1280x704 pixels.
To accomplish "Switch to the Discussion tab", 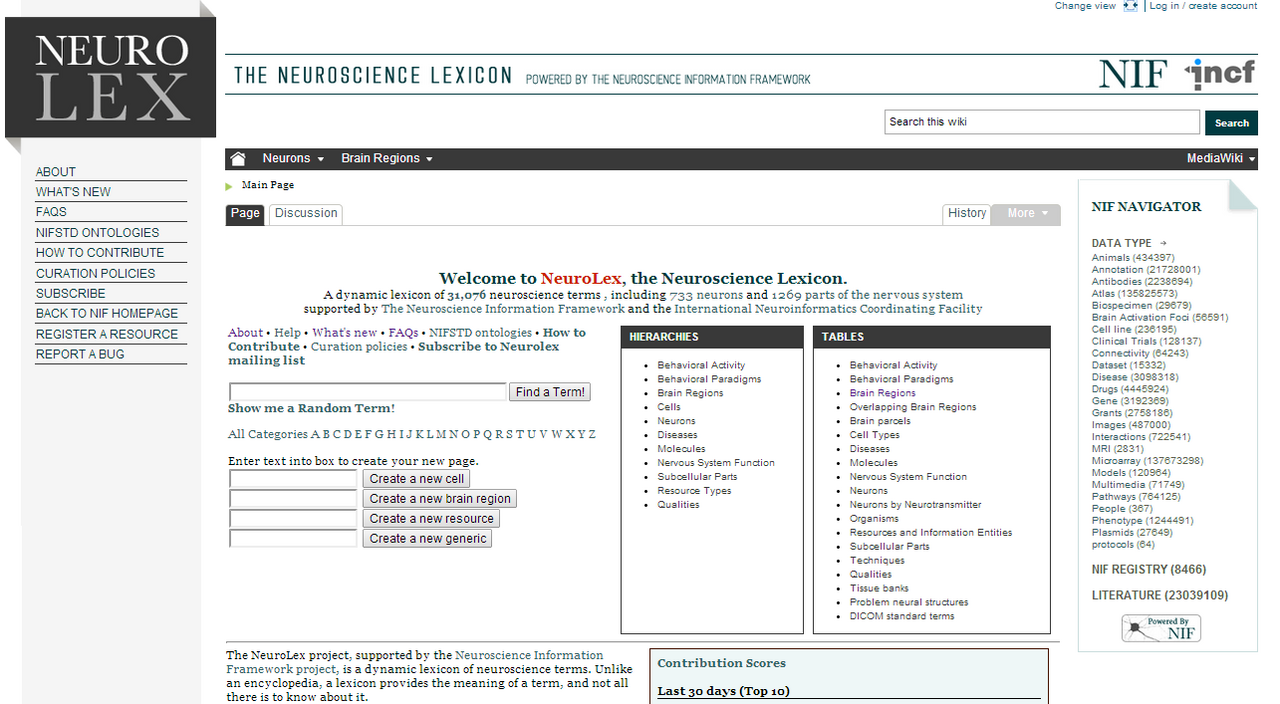I will 306,213.
